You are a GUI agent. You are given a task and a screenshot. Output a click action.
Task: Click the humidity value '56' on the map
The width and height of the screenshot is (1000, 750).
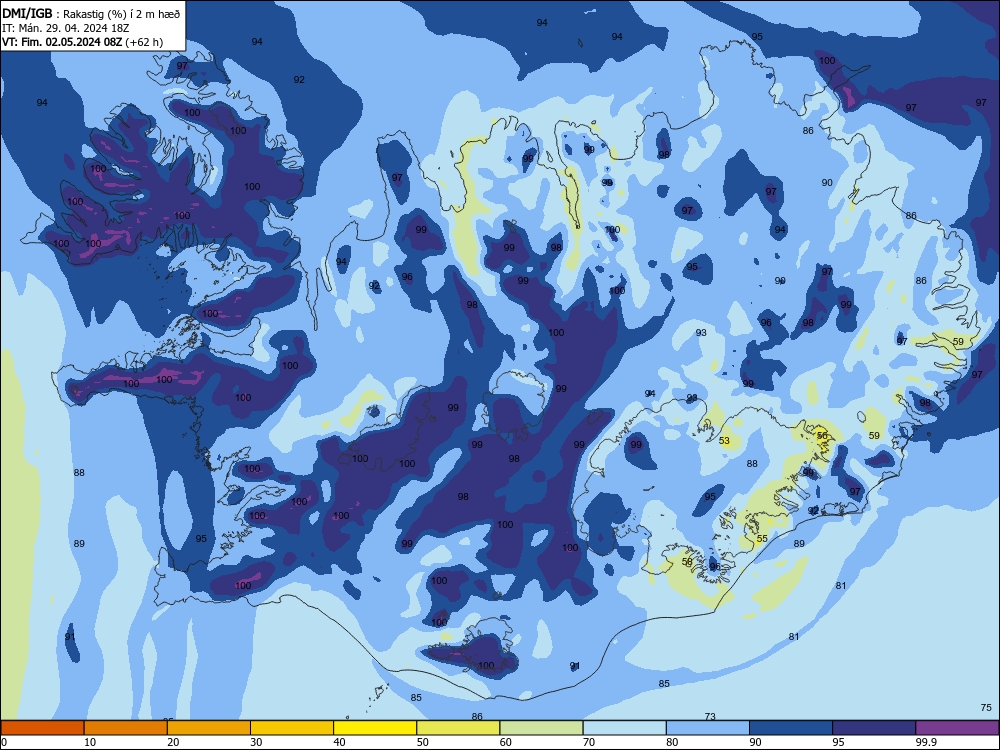tap(822, 436)
